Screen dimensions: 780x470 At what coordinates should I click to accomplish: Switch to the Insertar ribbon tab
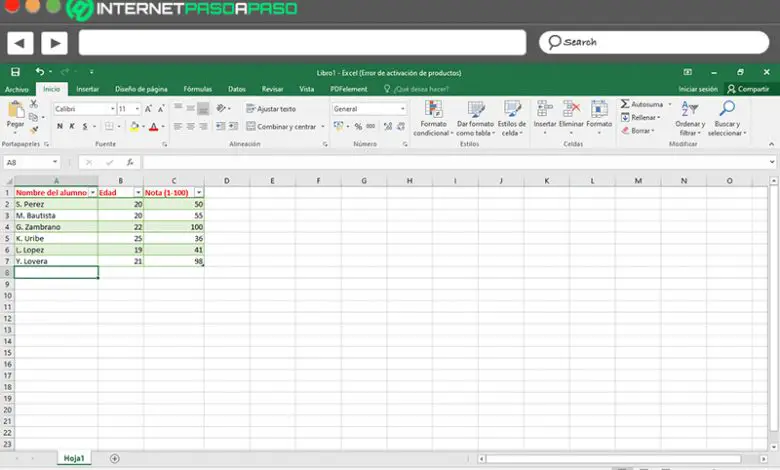coord(88,89)
